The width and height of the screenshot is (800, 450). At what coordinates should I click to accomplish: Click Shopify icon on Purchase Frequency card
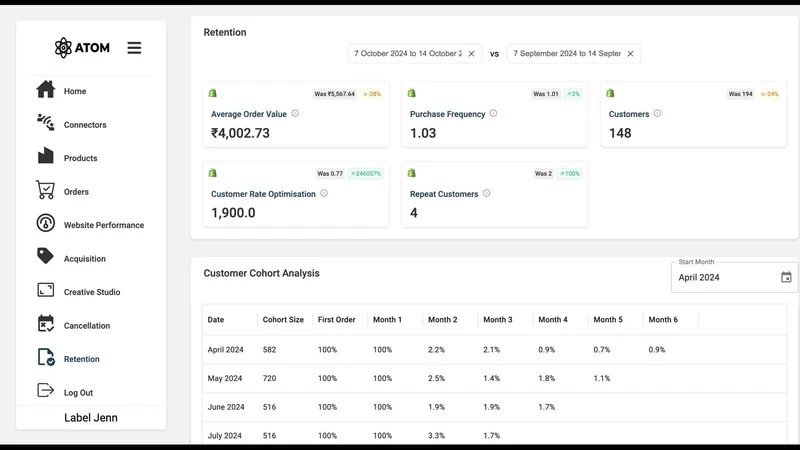412,93
